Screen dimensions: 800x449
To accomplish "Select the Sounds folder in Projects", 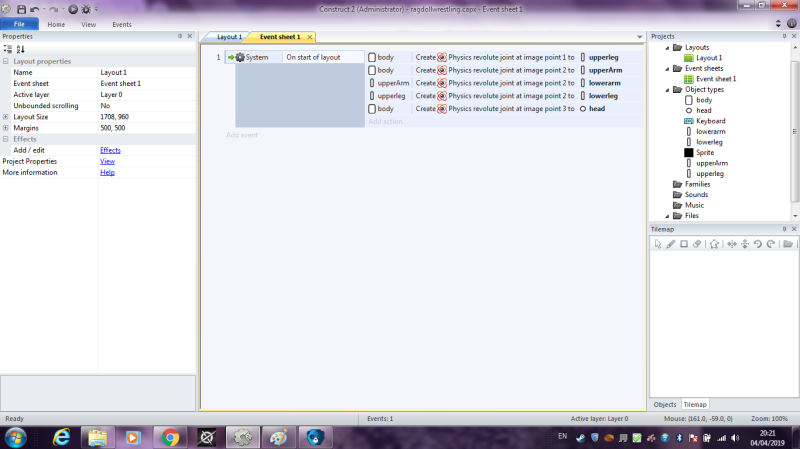I will coord(696,194).
